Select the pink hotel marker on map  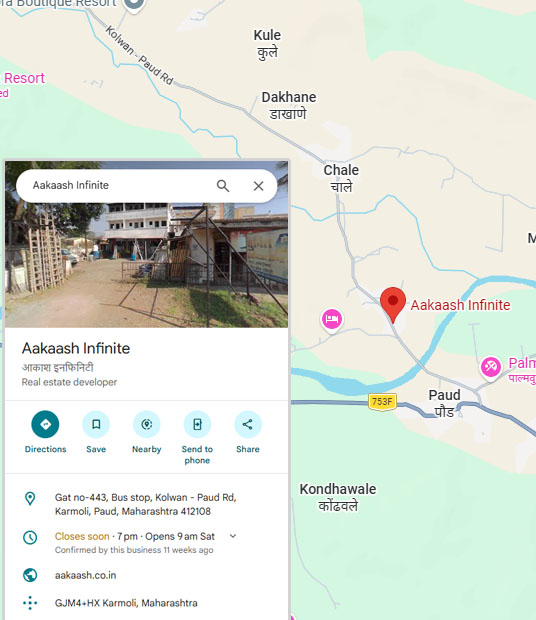point(332,320)
